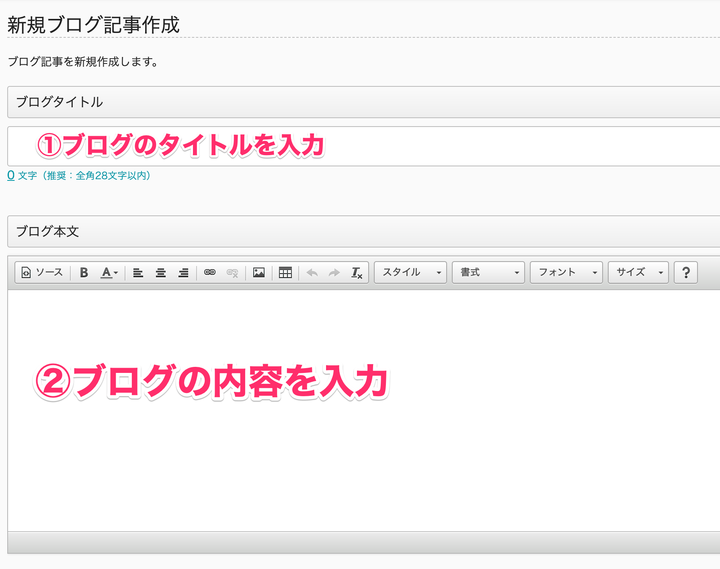Screen dimensions: 720x569
Task: Click the 新規ブログ記事作成 heading
Action: point(93,25)
